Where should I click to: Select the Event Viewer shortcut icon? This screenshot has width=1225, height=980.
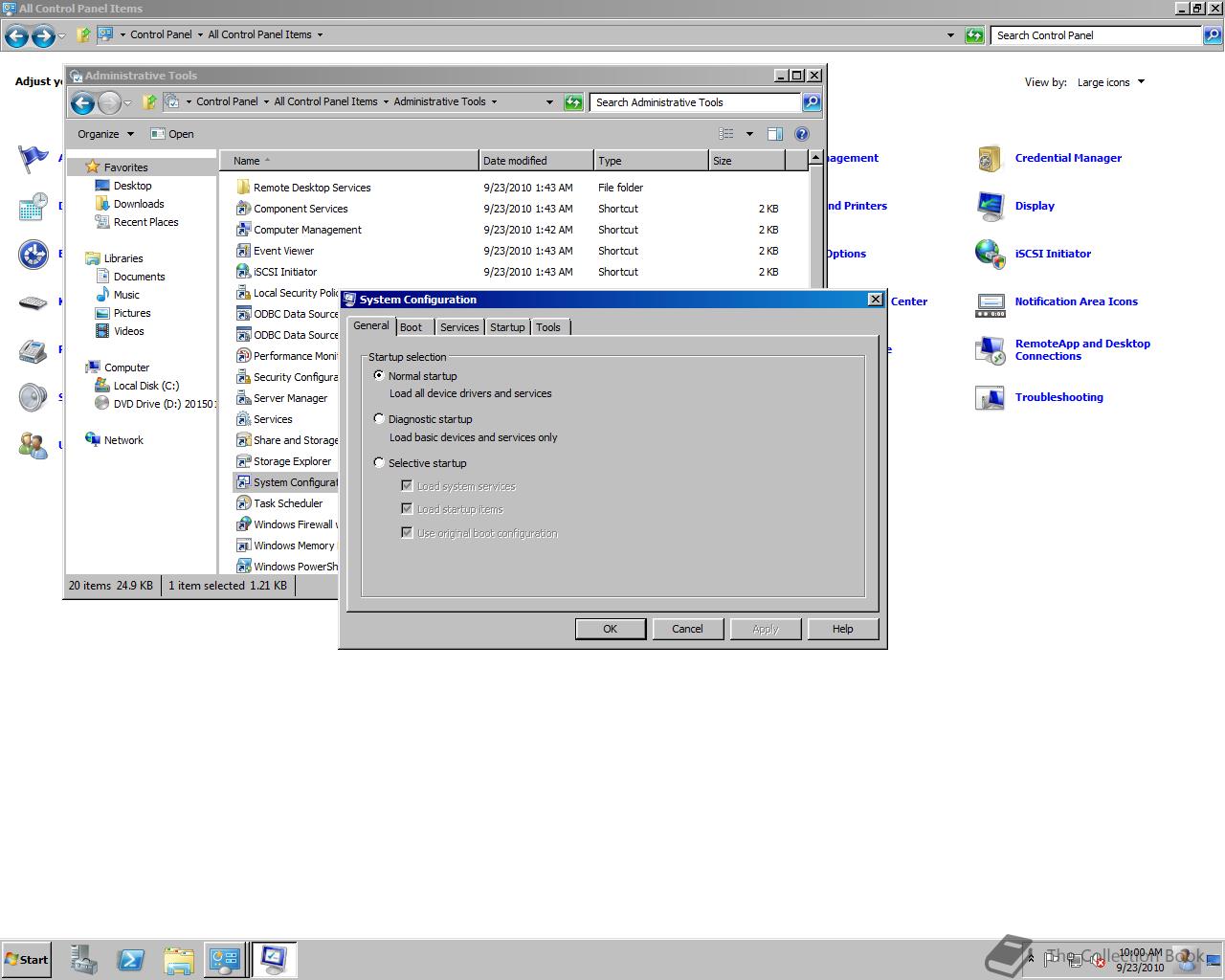coord(243,251)
